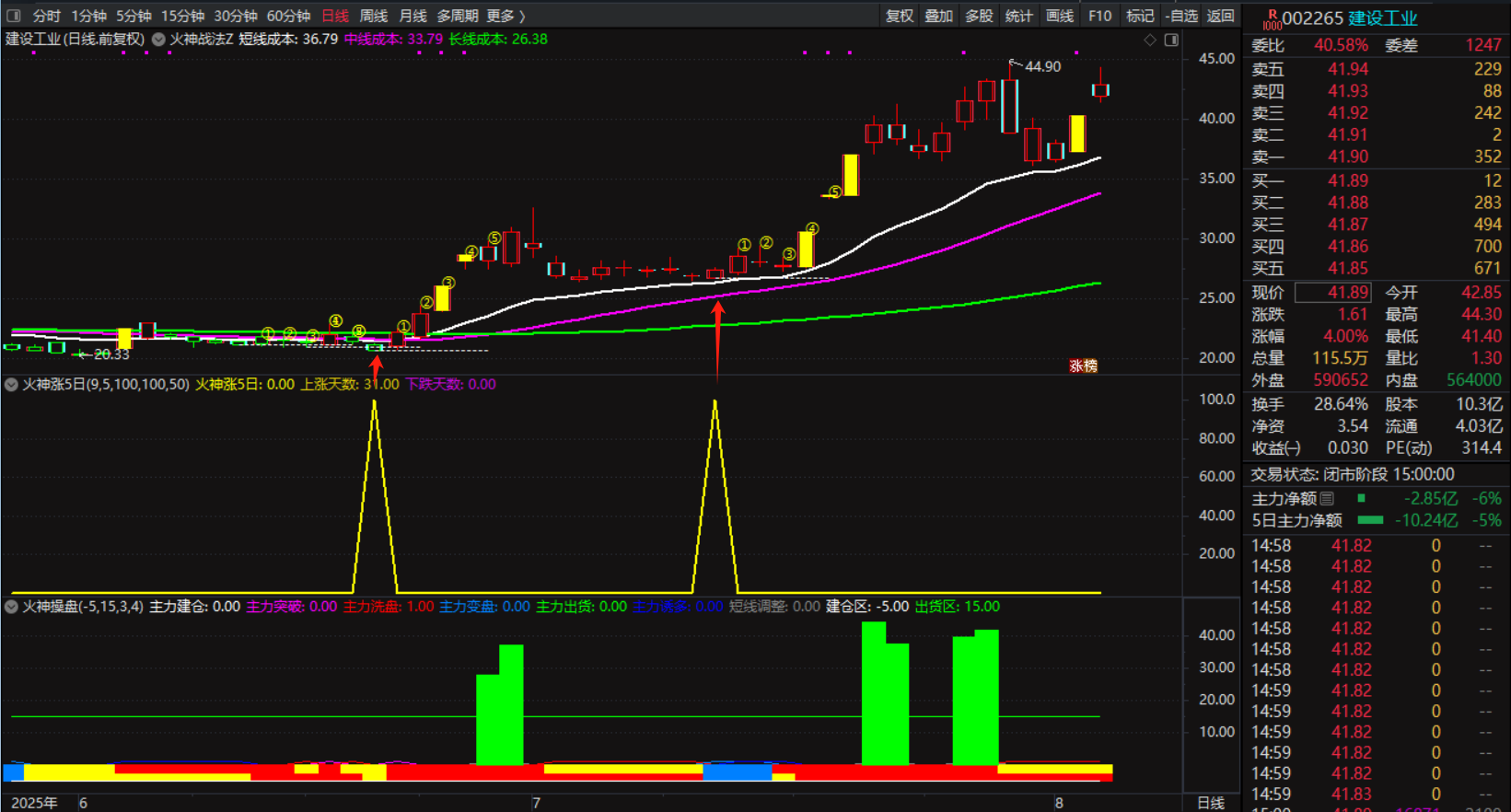Click the diamond marker icon above chart

[1150, 40]
